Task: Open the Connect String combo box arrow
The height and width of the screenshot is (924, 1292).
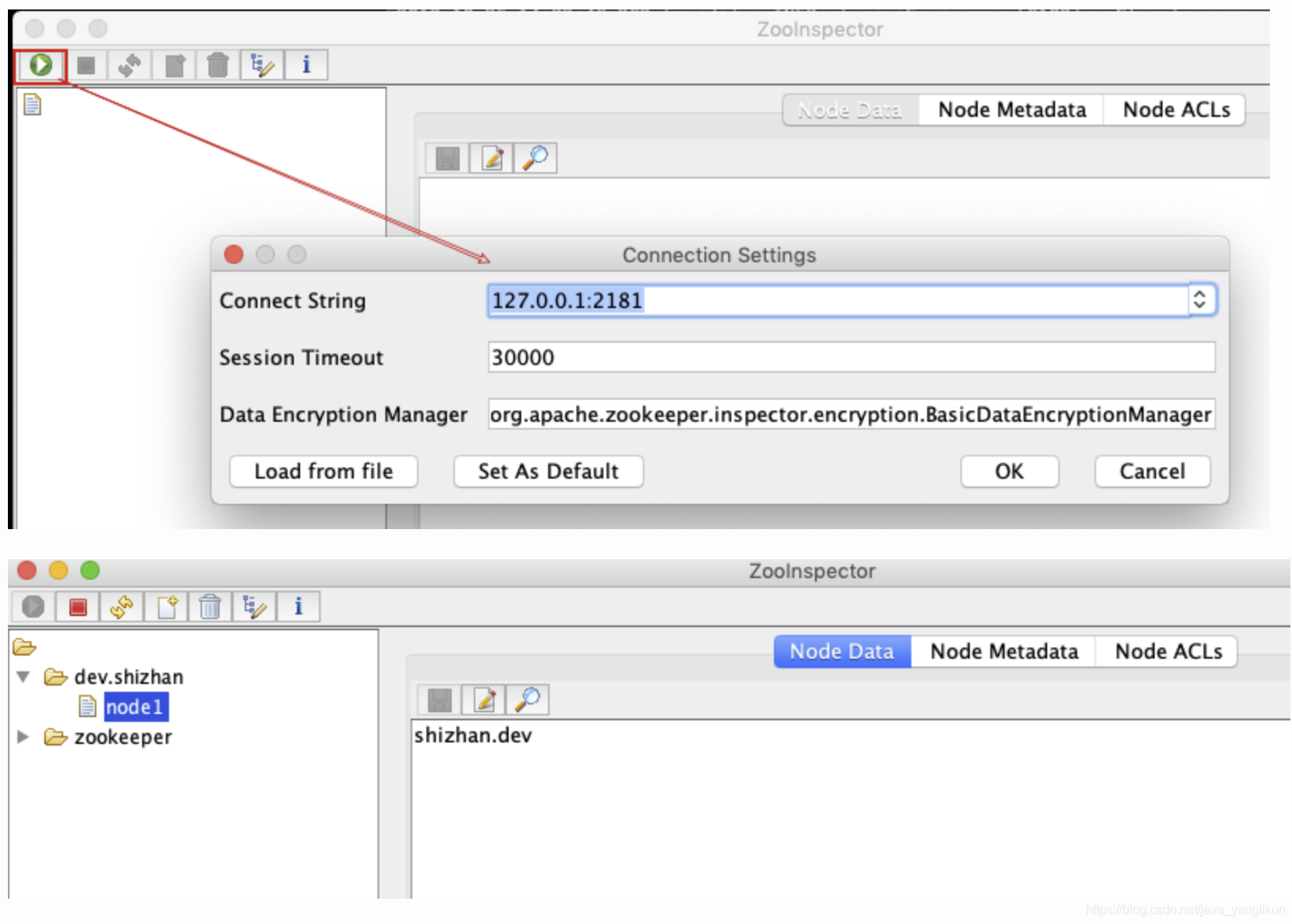Action: [x=1200, y=300]
